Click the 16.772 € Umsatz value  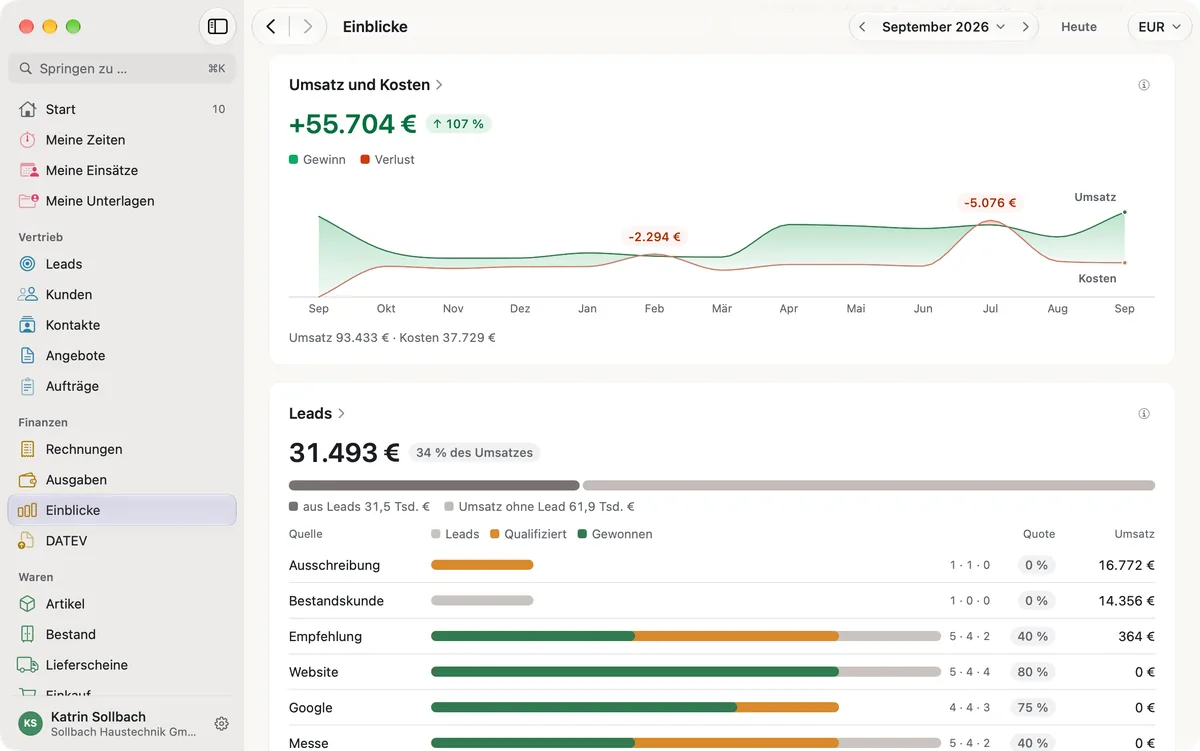(1126, 565)
